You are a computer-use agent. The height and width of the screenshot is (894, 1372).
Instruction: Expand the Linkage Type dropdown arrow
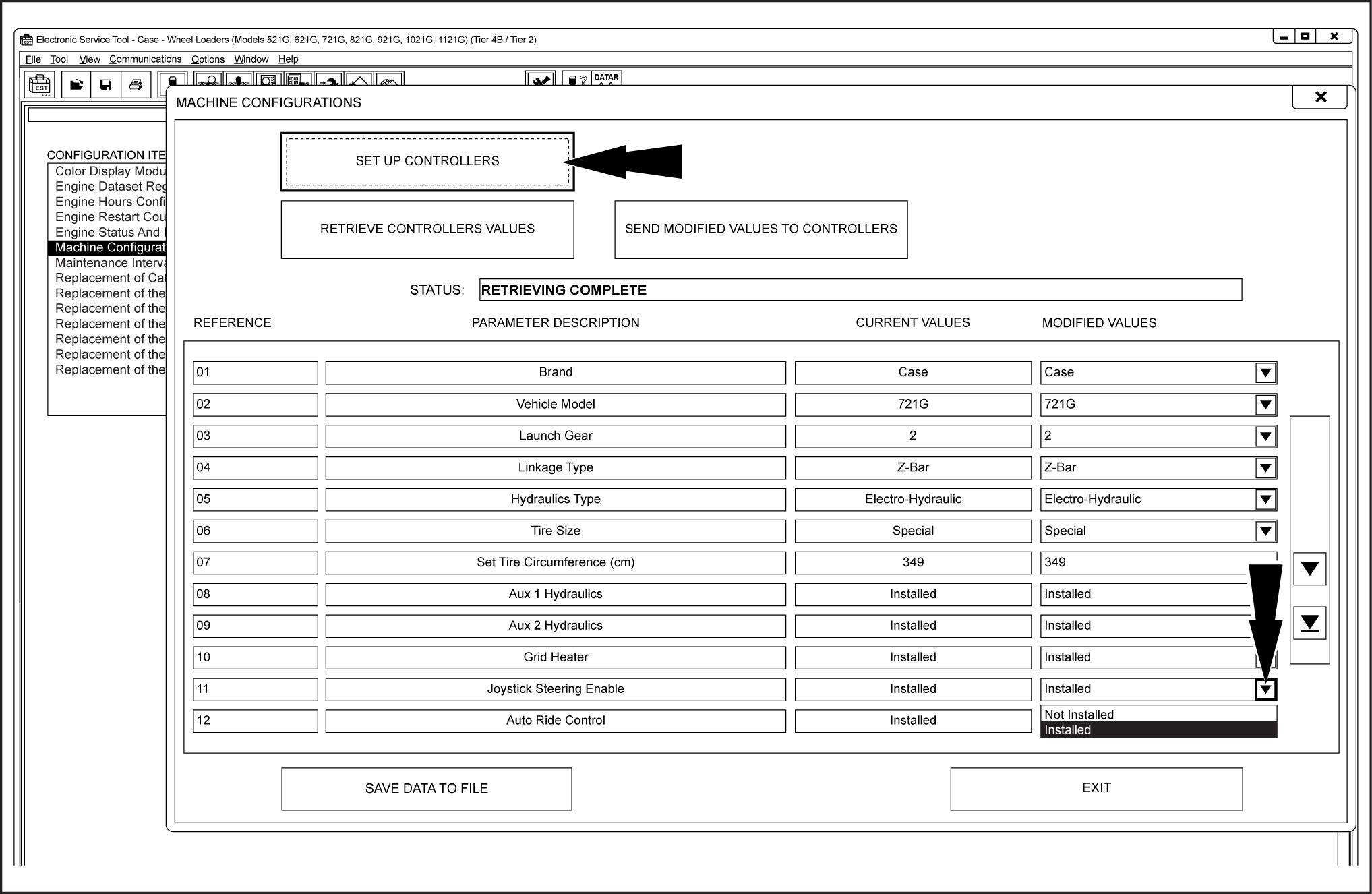click(1265, 468)
